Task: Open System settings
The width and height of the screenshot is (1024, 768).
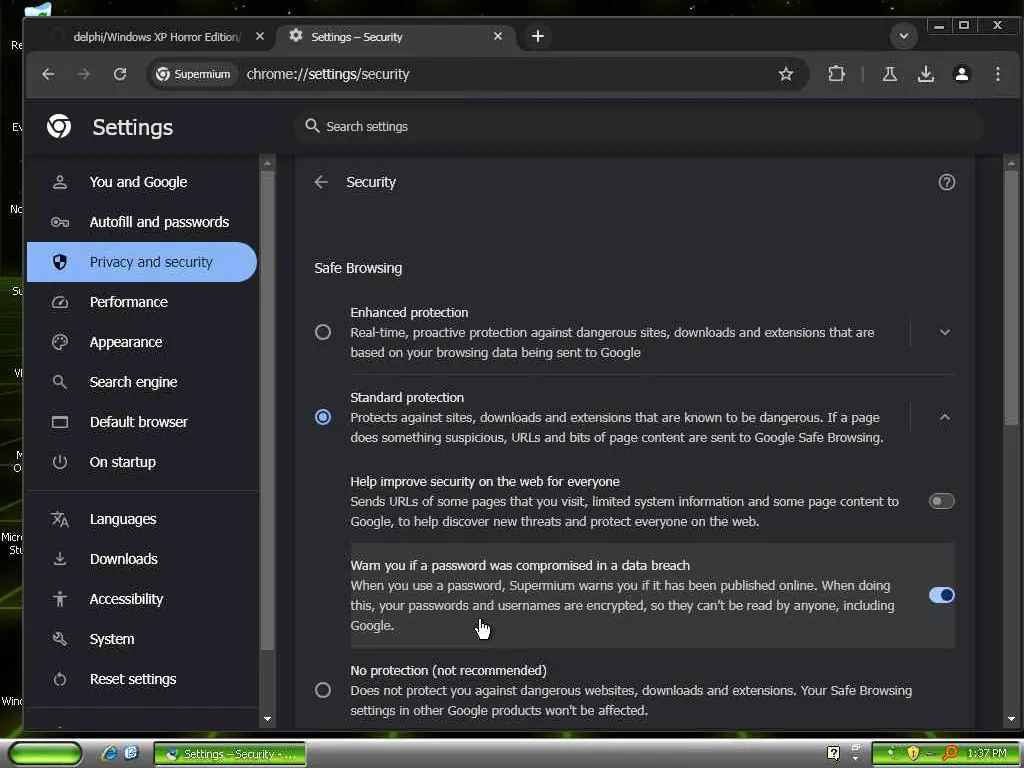Action: (142, 639)
